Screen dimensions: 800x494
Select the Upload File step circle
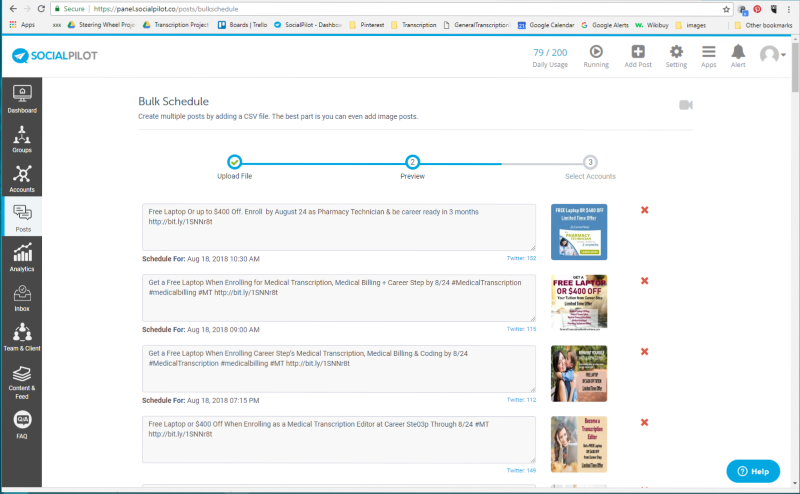pos(234,161)
